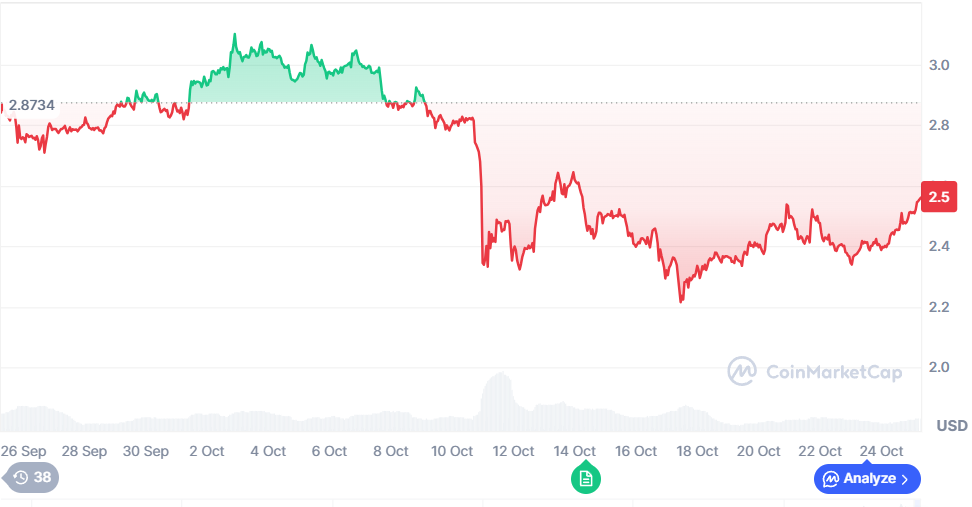Open the green document event marker

586,479
